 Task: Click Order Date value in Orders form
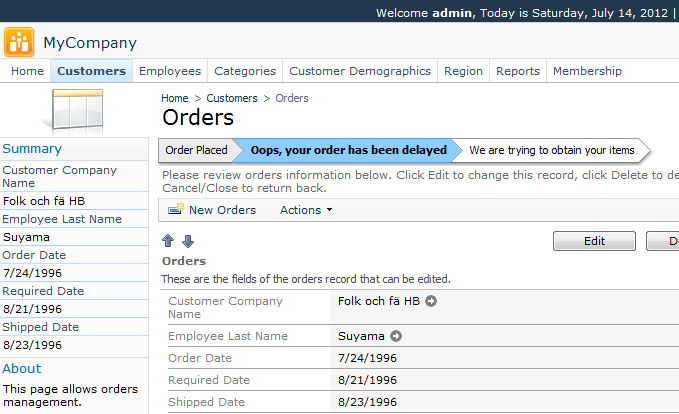pyautogui.click(x=367, y=358)
